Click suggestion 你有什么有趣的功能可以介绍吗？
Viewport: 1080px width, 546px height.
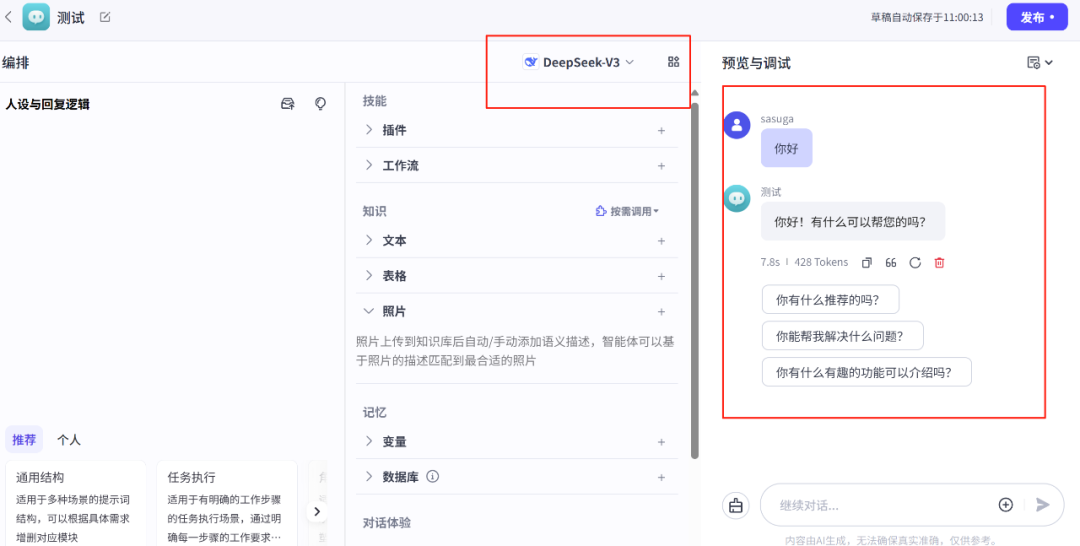pyautogui.click(x=866, y=372)
